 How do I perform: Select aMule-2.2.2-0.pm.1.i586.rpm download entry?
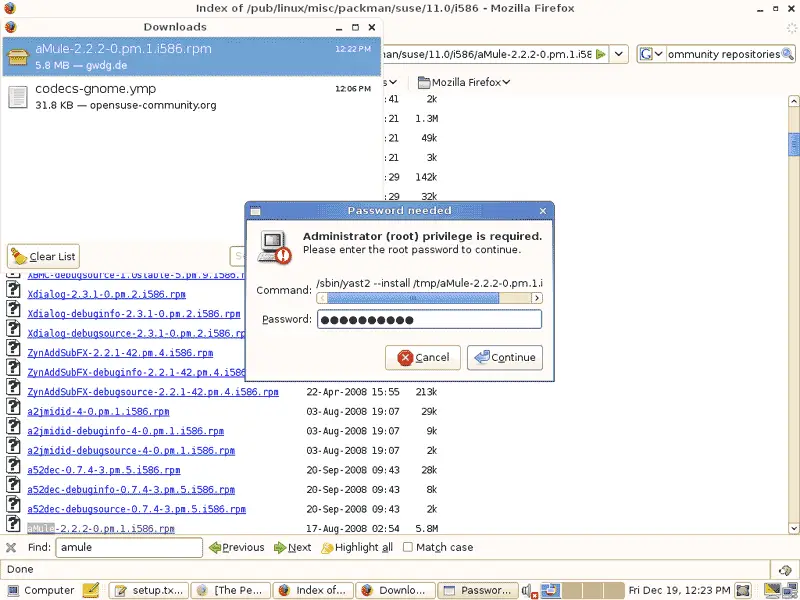click(191, 56)
